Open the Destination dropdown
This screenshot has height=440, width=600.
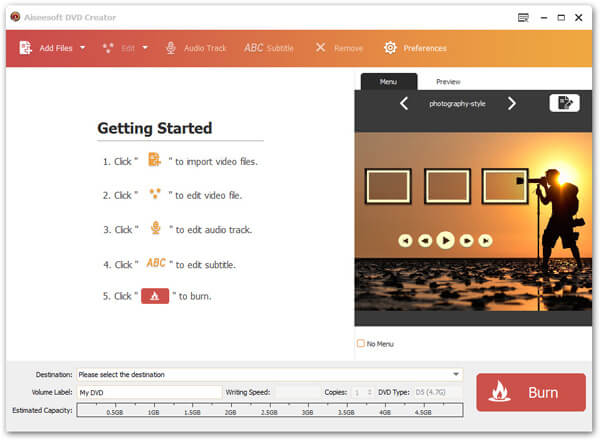[x=269, y=374]
